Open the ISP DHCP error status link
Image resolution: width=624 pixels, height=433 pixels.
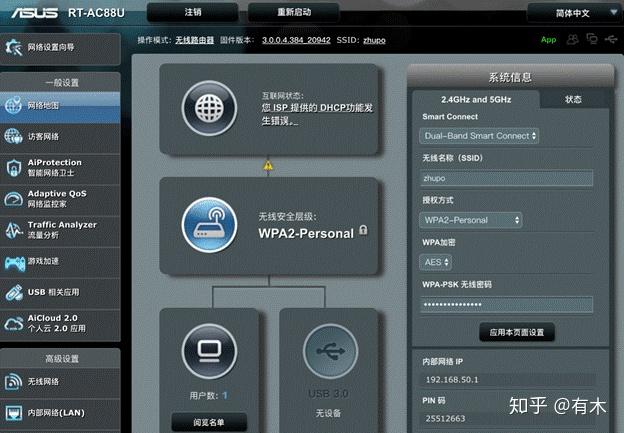coord(317,114)
